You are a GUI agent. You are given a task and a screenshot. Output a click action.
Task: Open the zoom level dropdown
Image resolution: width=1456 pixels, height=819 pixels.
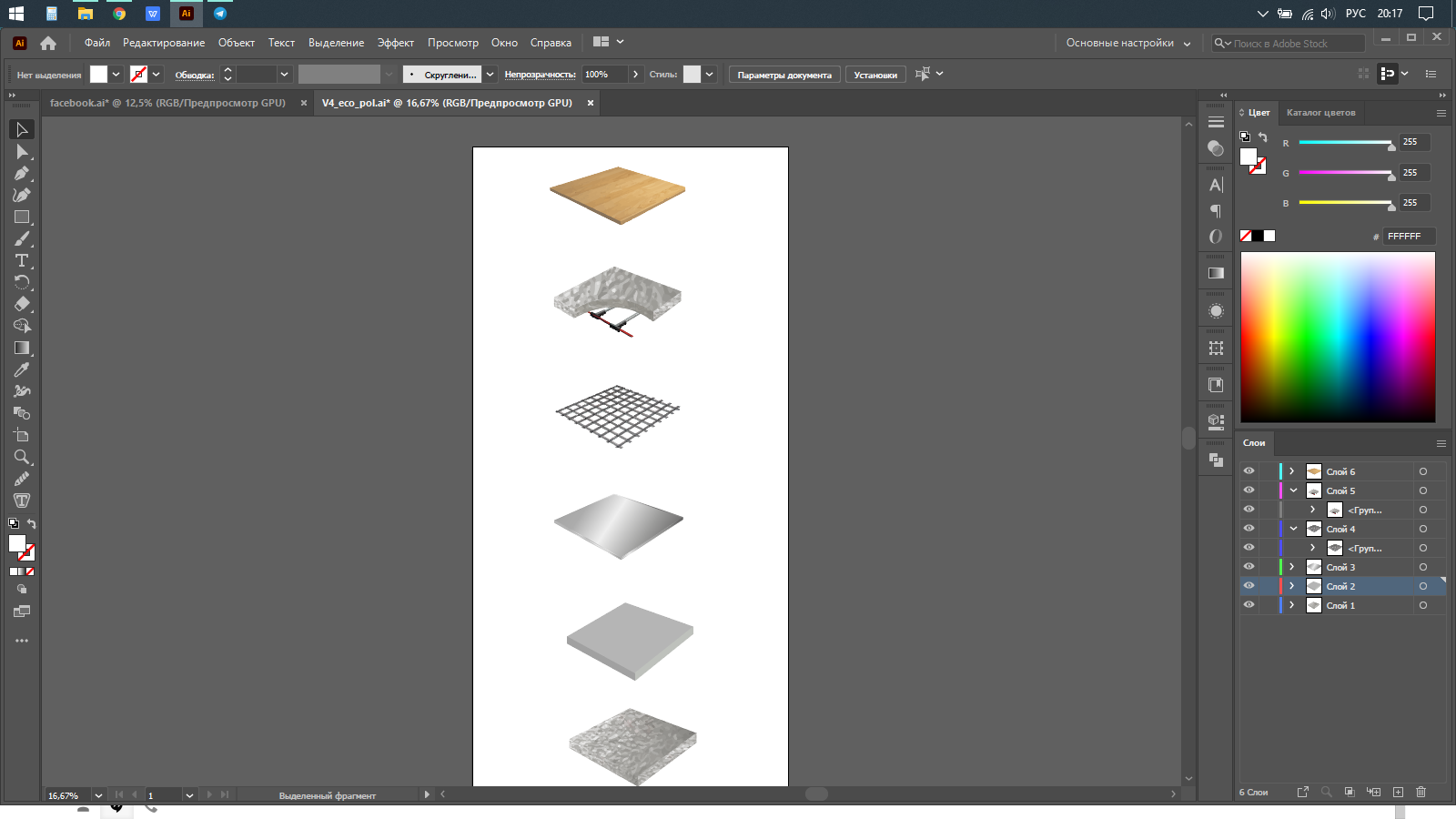98,795
